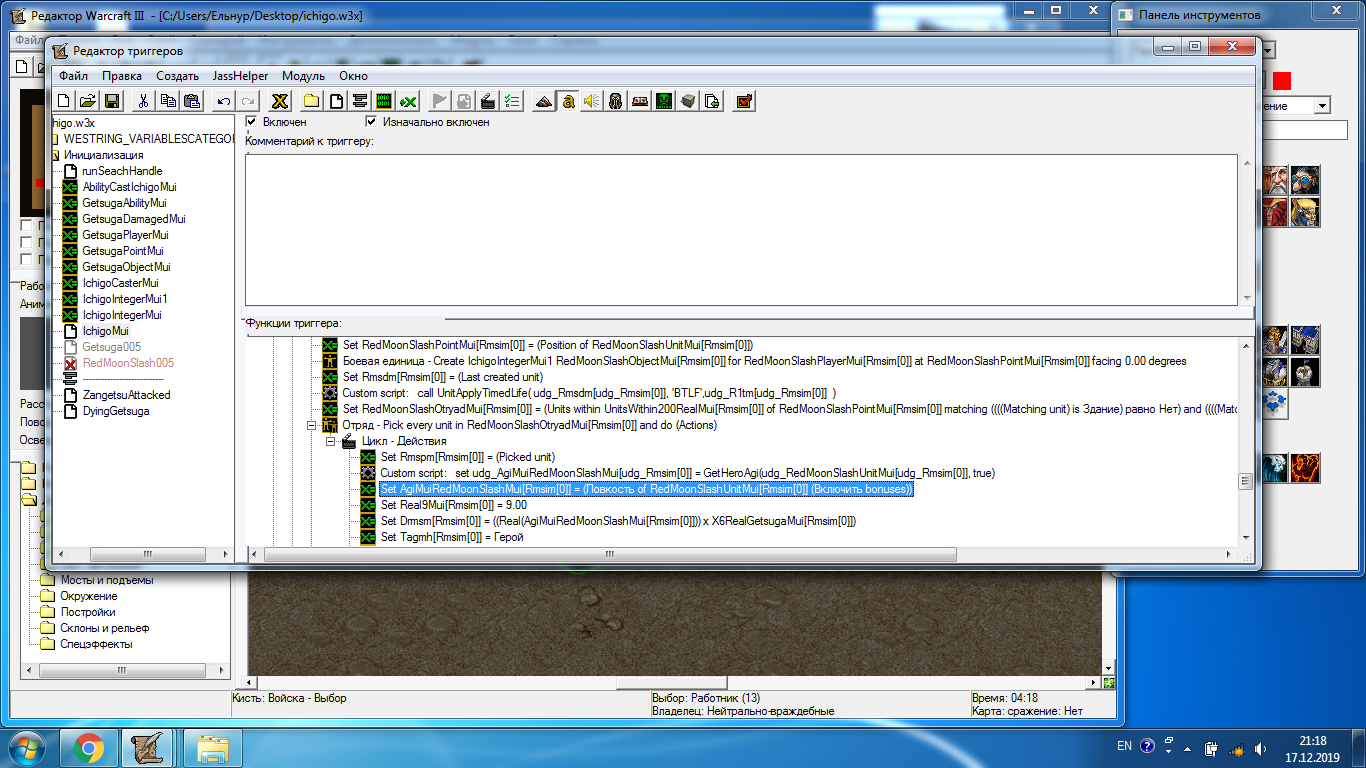Select the Склоны и рельеф folder in main window

point(105,628)
